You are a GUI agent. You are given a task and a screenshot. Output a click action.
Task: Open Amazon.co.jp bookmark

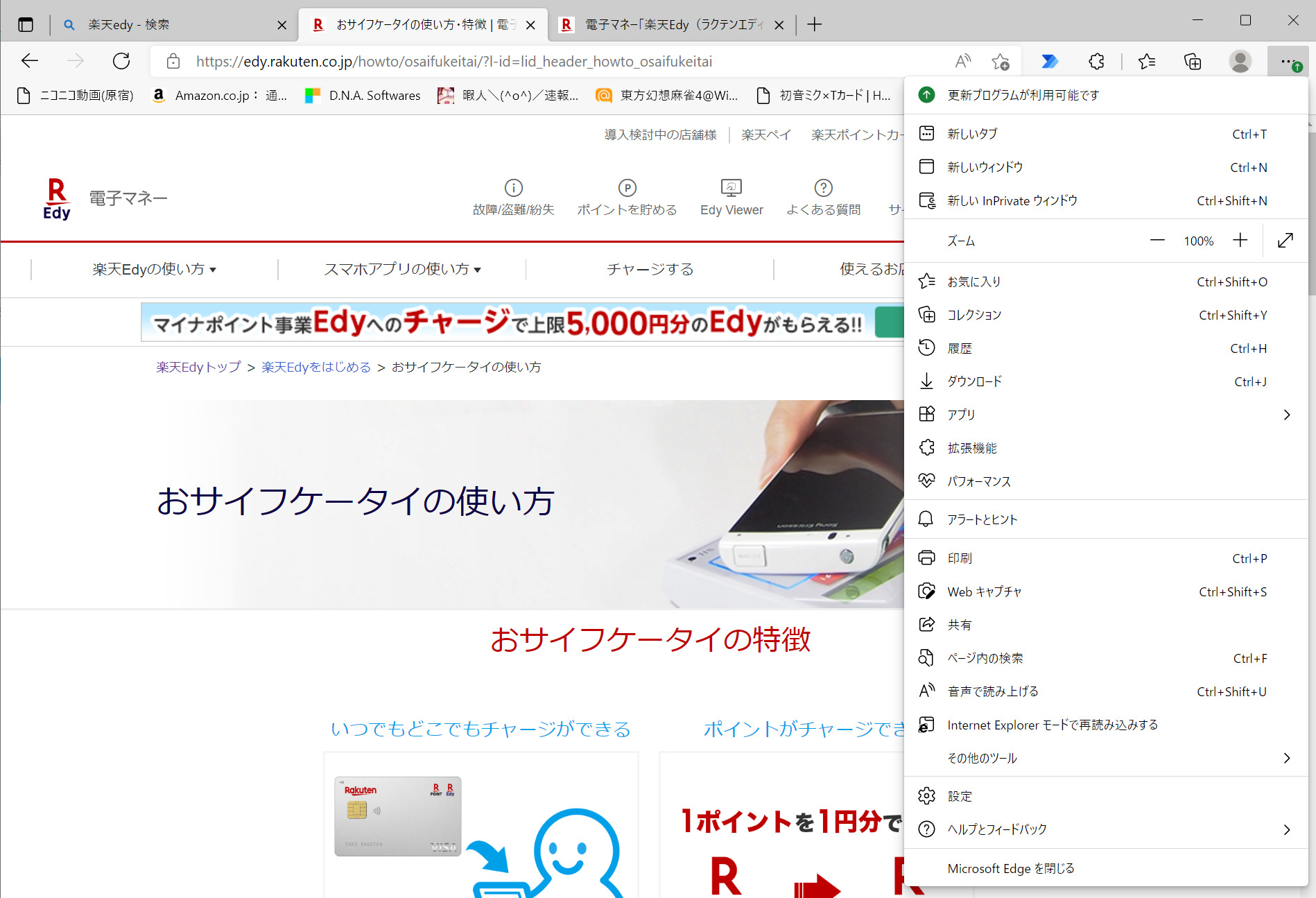pos(219,96)
